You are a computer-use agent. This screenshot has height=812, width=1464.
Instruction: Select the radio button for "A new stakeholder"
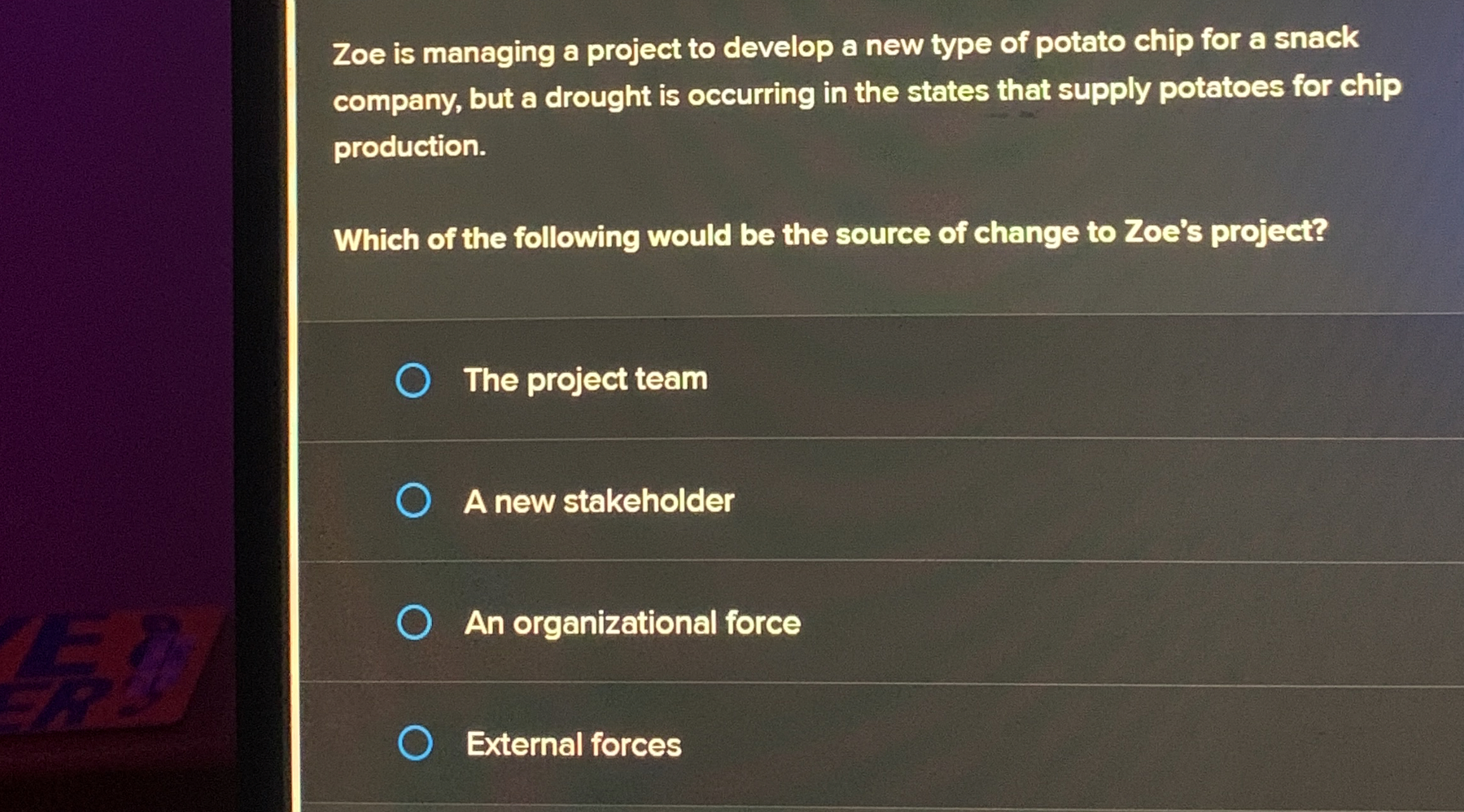coord(415,501)
